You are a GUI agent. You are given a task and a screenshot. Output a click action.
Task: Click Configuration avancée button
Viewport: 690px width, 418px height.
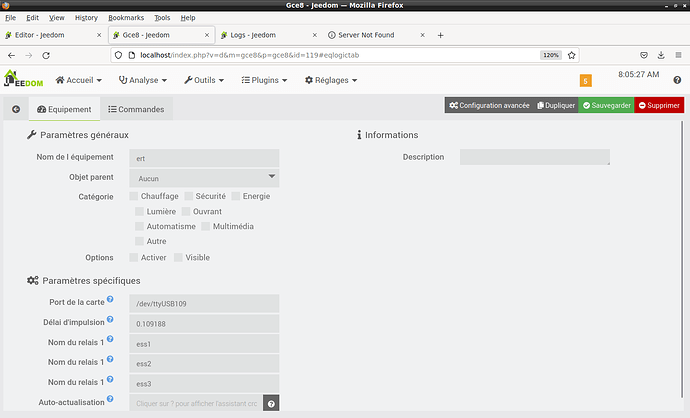click(x=489, y=106)
